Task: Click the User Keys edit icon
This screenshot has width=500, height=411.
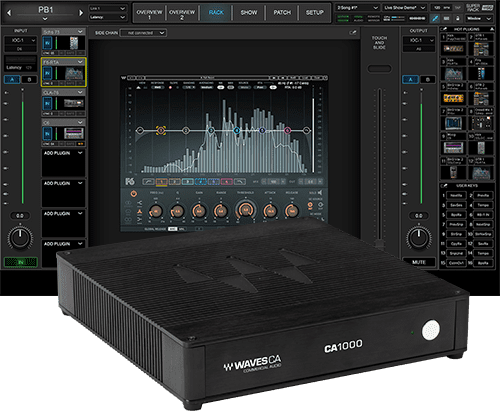Action: pyautogui.click(x=444, y=186)
